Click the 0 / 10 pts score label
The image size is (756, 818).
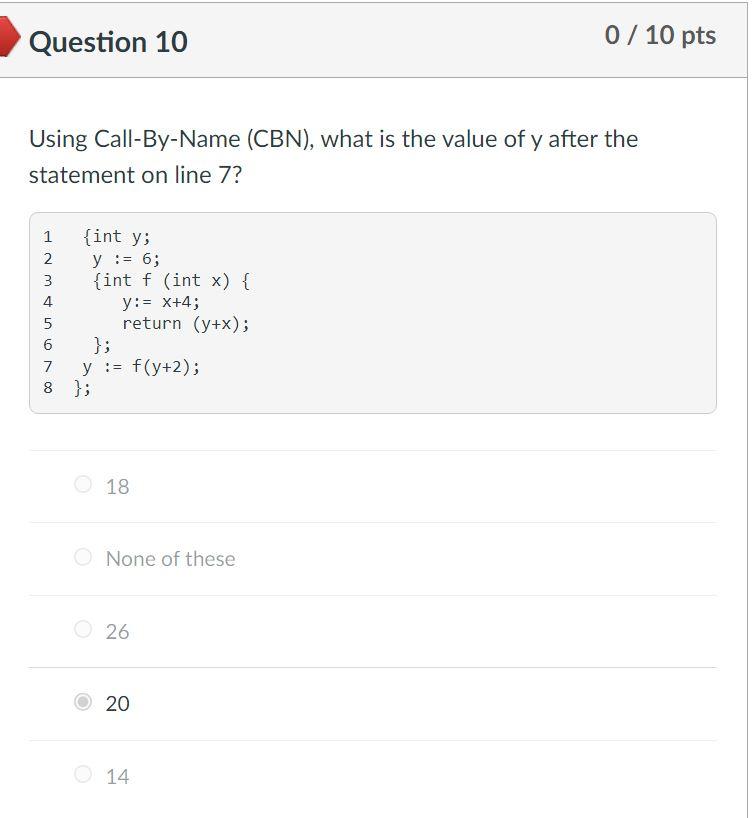tap(661, 35)
